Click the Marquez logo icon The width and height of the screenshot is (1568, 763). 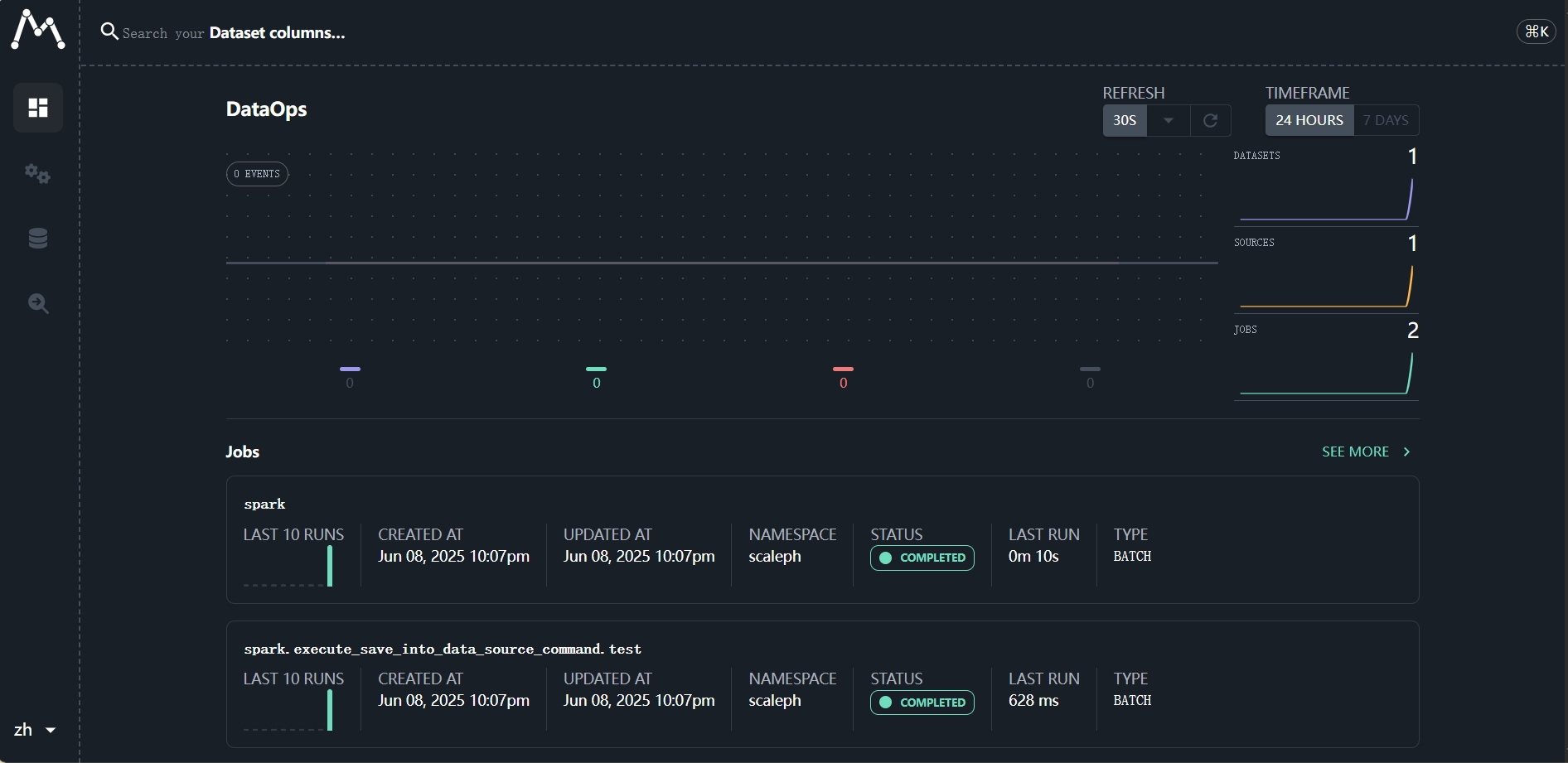38,30
